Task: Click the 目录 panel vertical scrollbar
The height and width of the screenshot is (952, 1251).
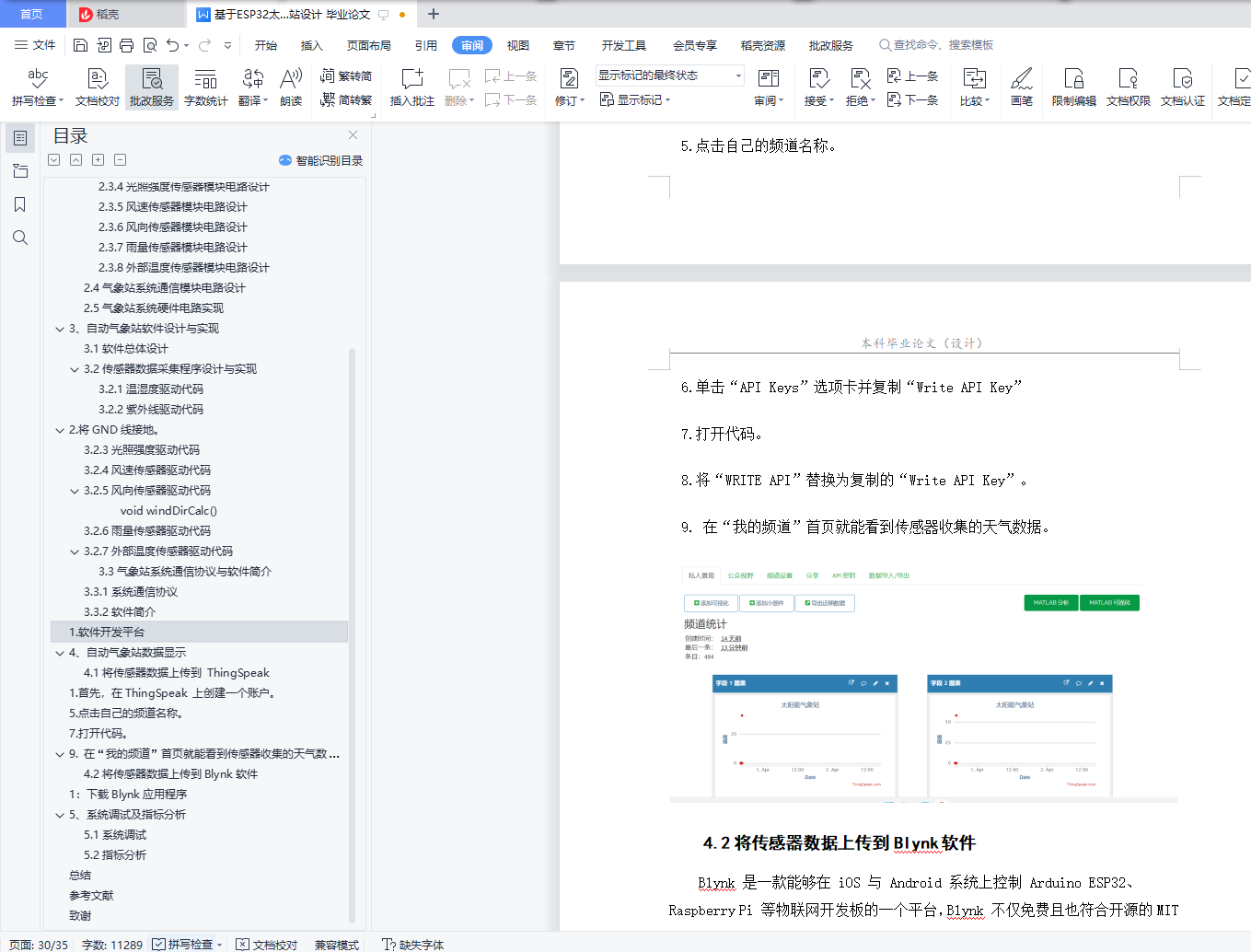Action: click(352, 633)
